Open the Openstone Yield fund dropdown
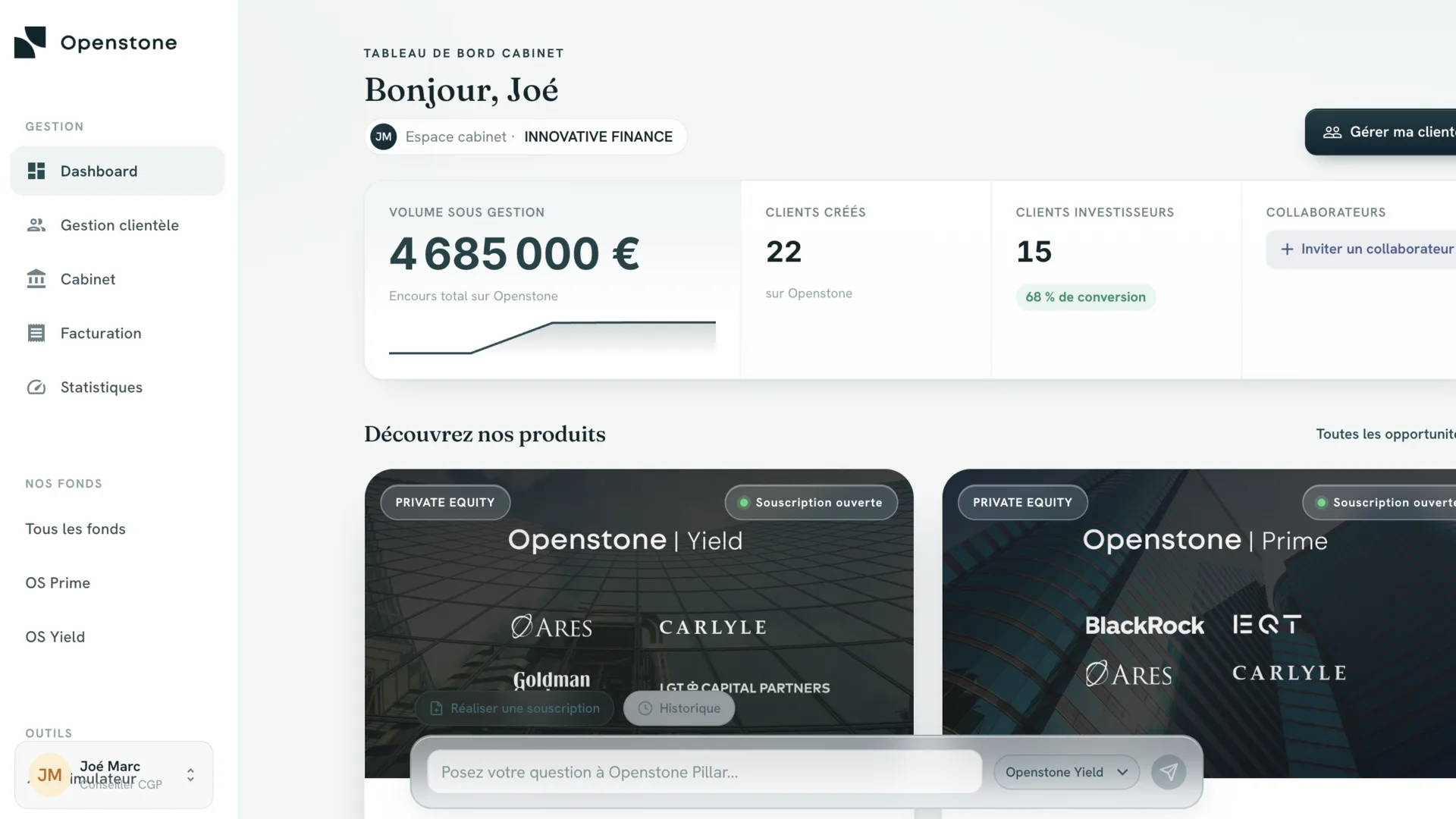This screenshot has height=819, width=1456. point(1066,772)
